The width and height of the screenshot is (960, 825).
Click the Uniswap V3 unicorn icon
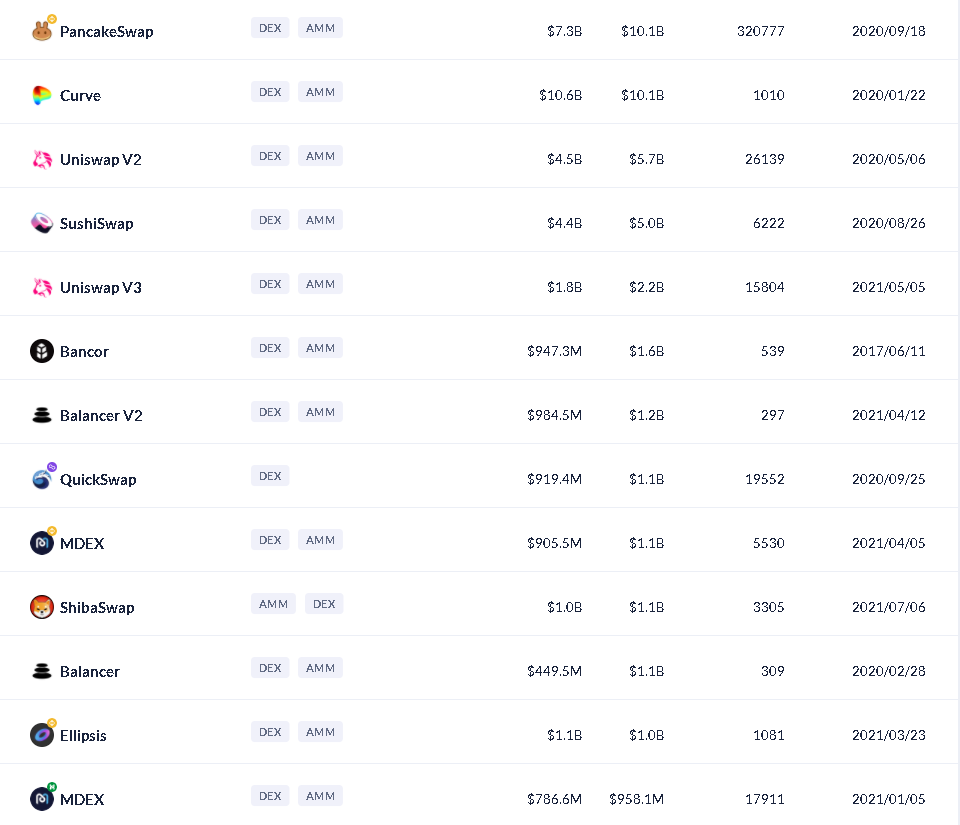[x=41, y=288]
